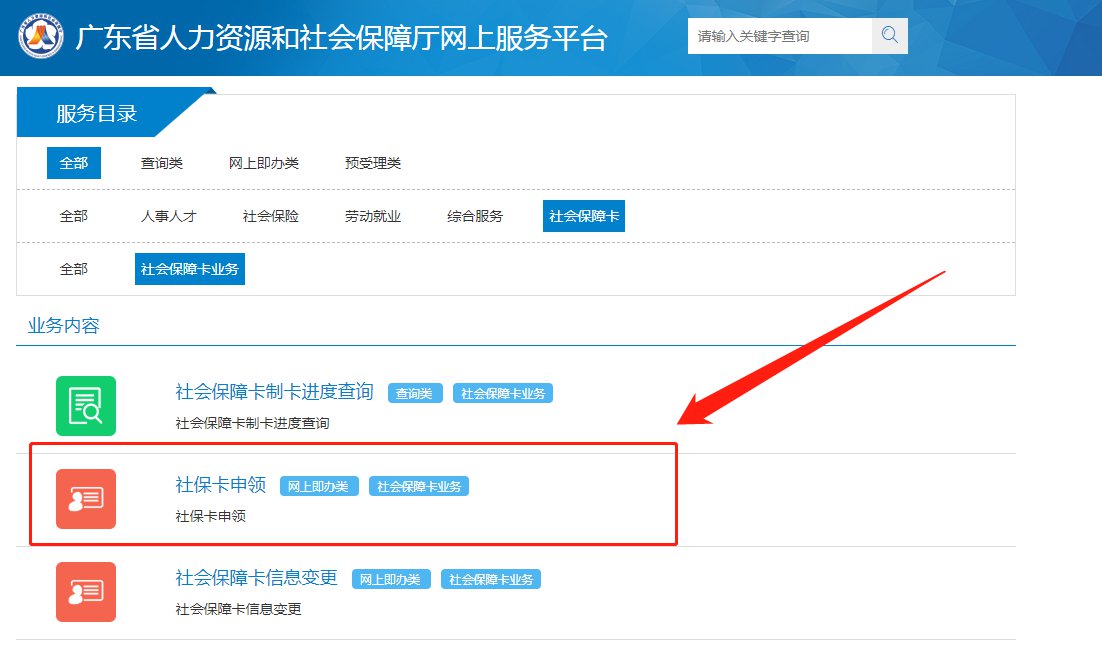The height and width of the screenshot is (647, 1102).
Task: Choose the 社会保障卡业务 sub-category filter
Action: pyautogui.click(x=190, y=269)
